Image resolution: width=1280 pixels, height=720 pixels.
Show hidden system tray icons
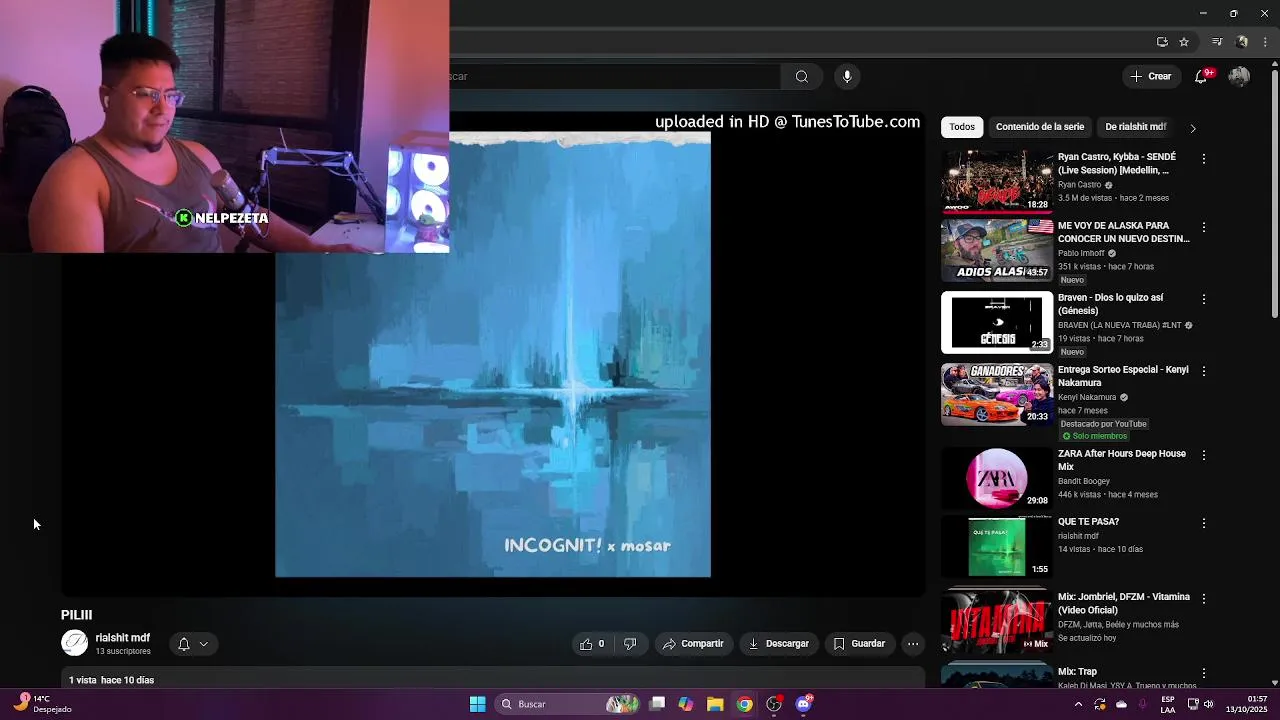pyautogui.click(x=1078, y=704)
